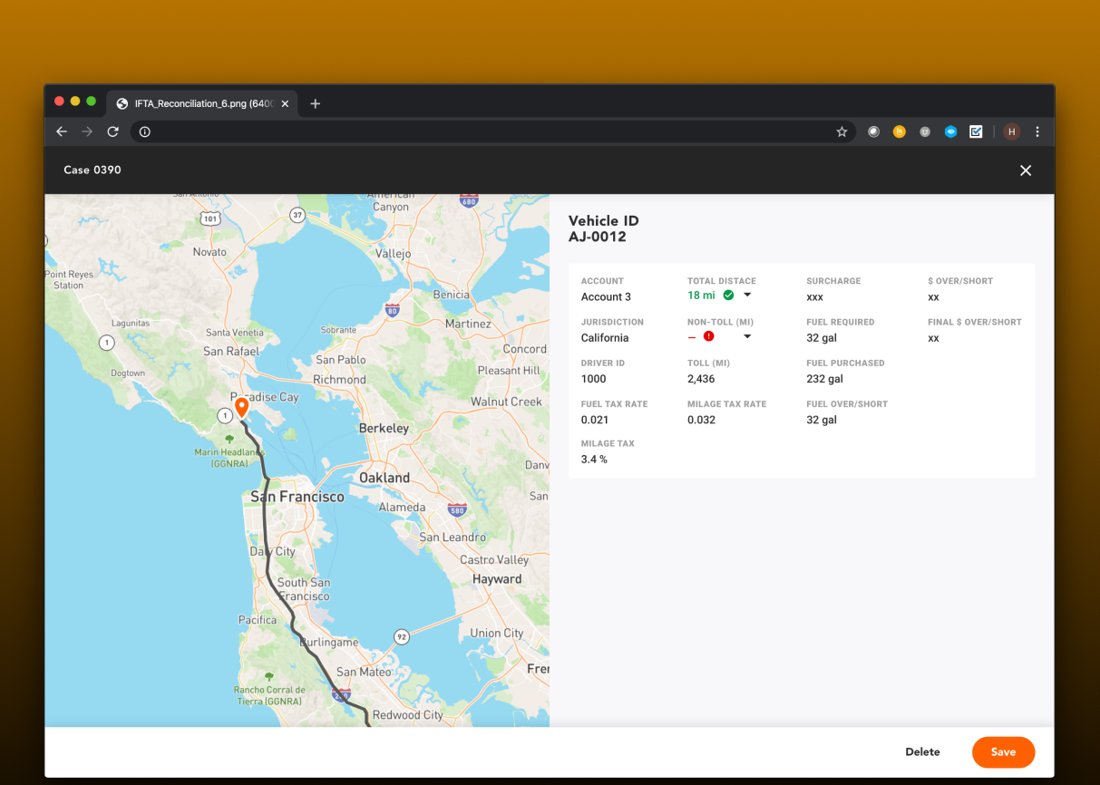Close the Case 0390 panel

(1026, 170)
